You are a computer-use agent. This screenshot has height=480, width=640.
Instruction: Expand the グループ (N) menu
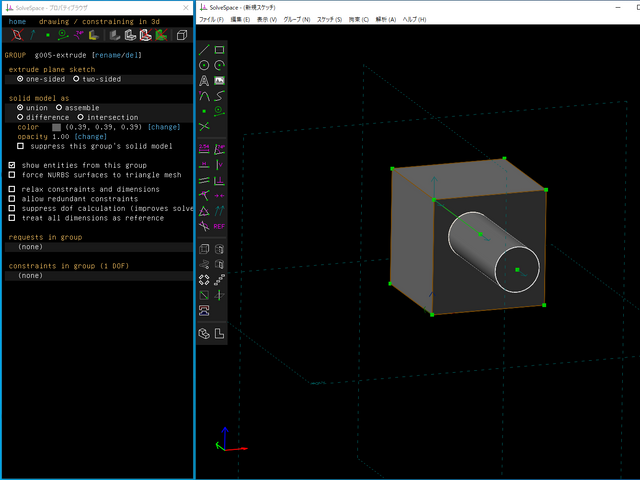tap(297, 19)
